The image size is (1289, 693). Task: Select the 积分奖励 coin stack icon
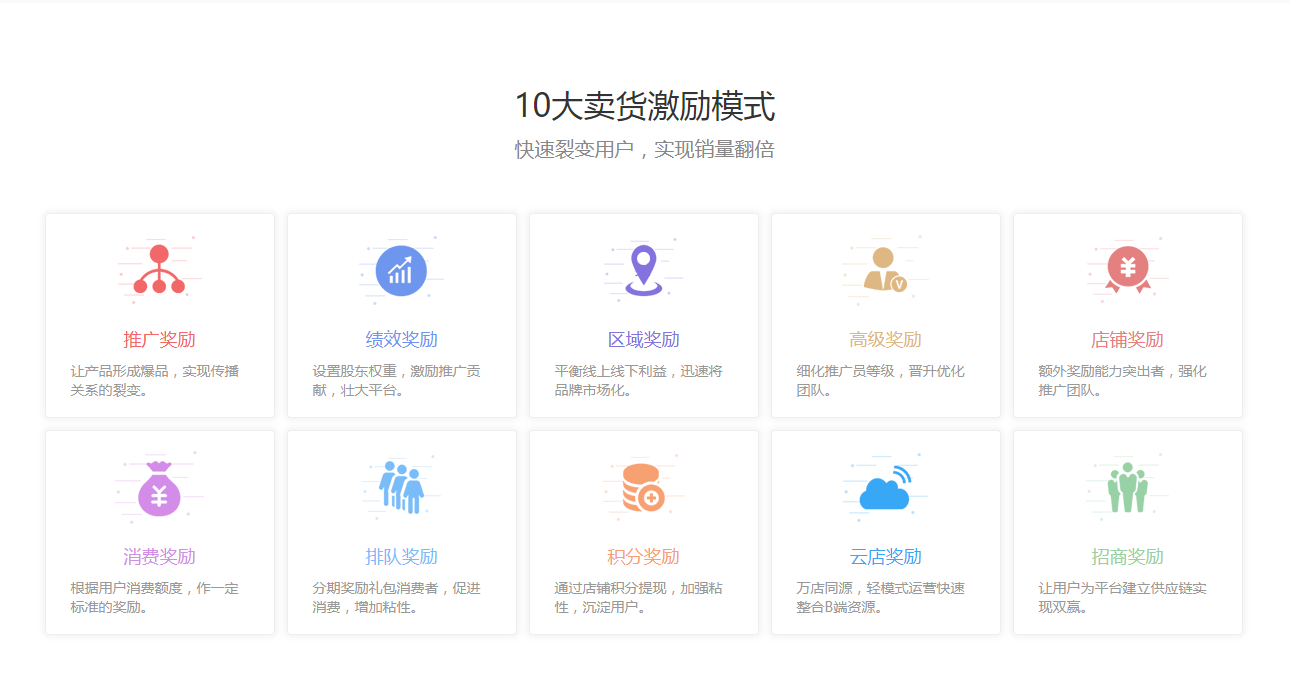(x=643, y=487)
